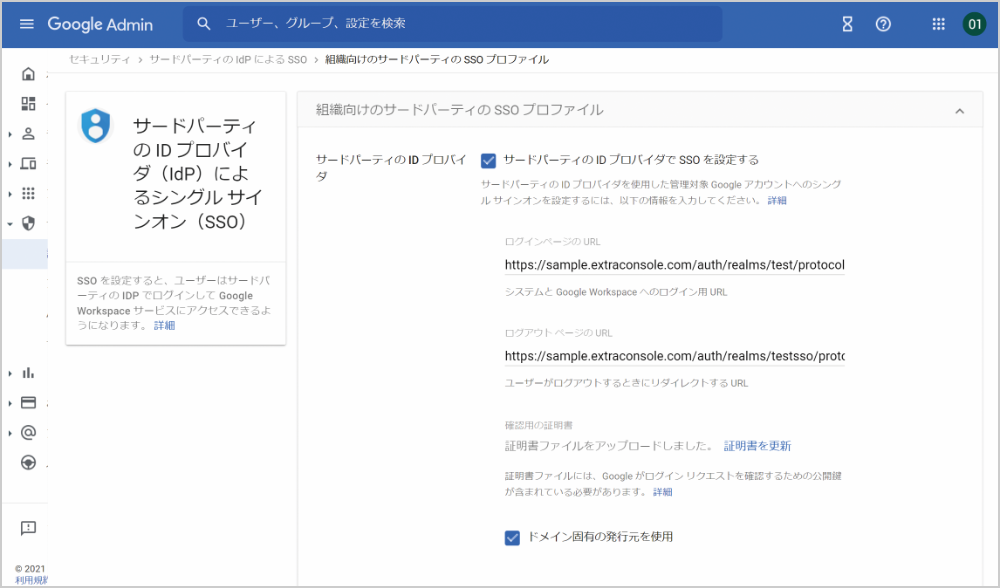Click the ユーザーがログアウトするときにリダイレクトする URL hint

coord(626,383)
